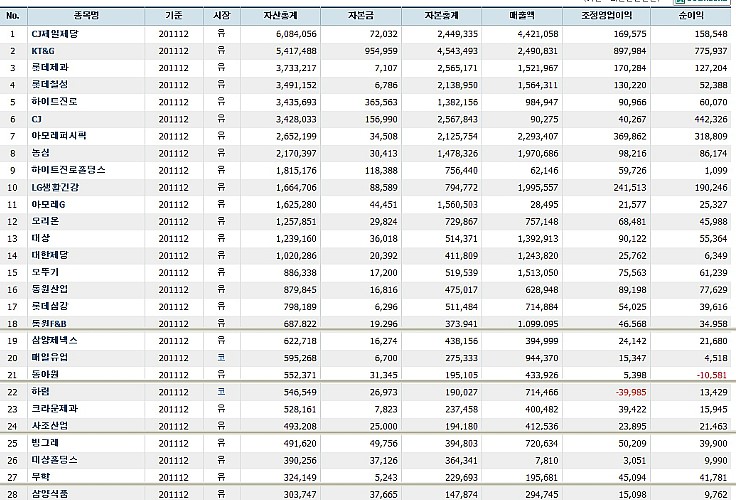Select the 코 market cell for 하림

pos(222,392)
